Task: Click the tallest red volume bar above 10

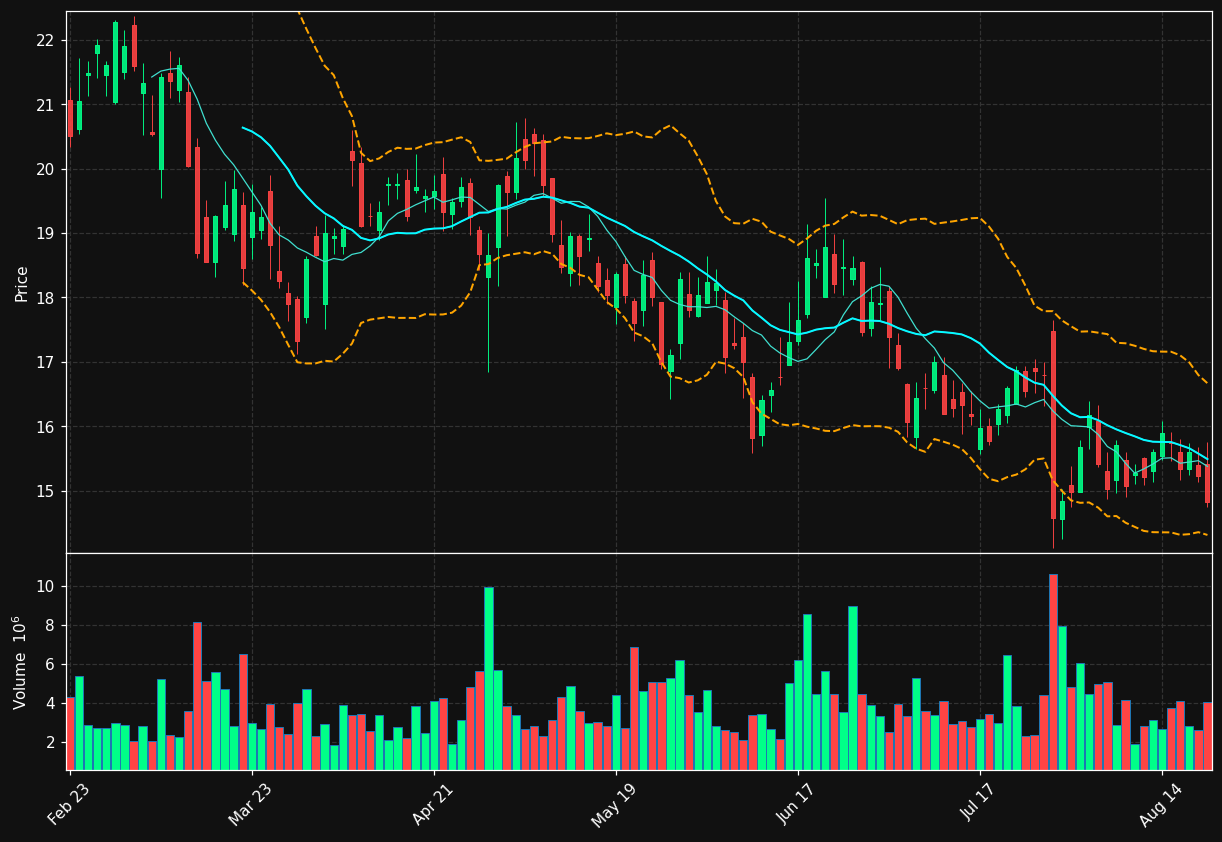Action: pos(1053,672)
